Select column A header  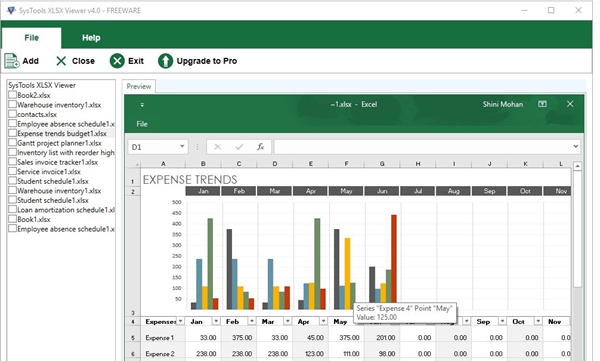point(163,164)
